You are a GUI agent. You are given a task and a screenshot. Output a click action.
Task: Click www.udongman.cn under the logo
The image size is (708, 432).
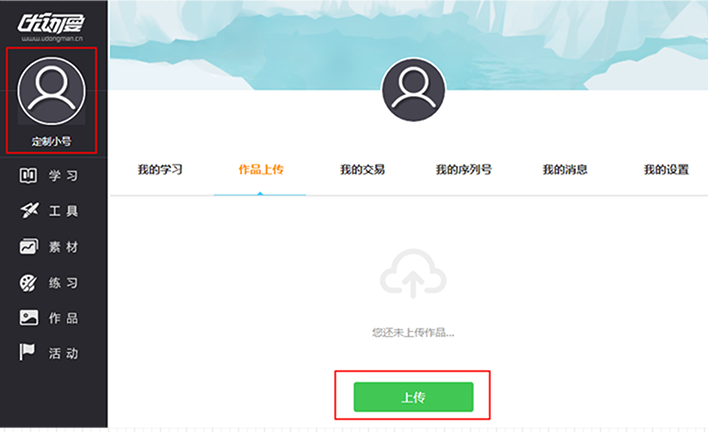coord(52,39)
